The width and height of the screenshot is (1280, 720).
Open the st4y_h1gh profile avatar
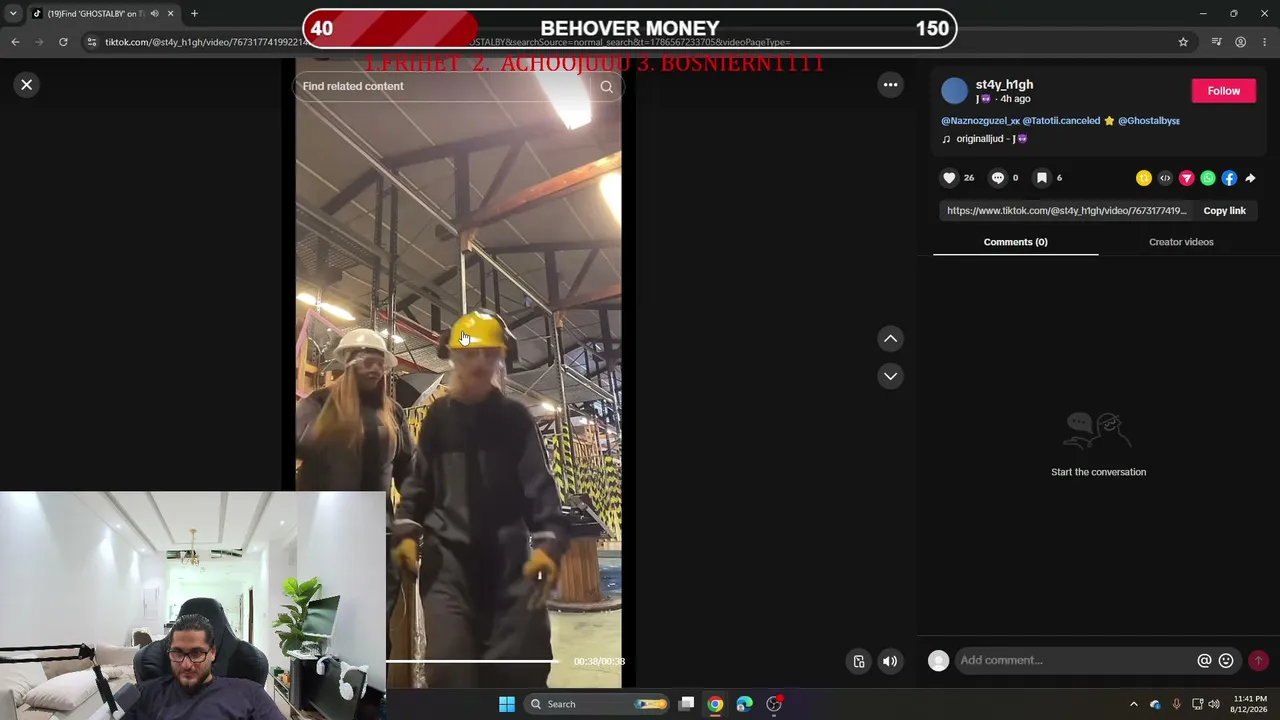(955, 91)
